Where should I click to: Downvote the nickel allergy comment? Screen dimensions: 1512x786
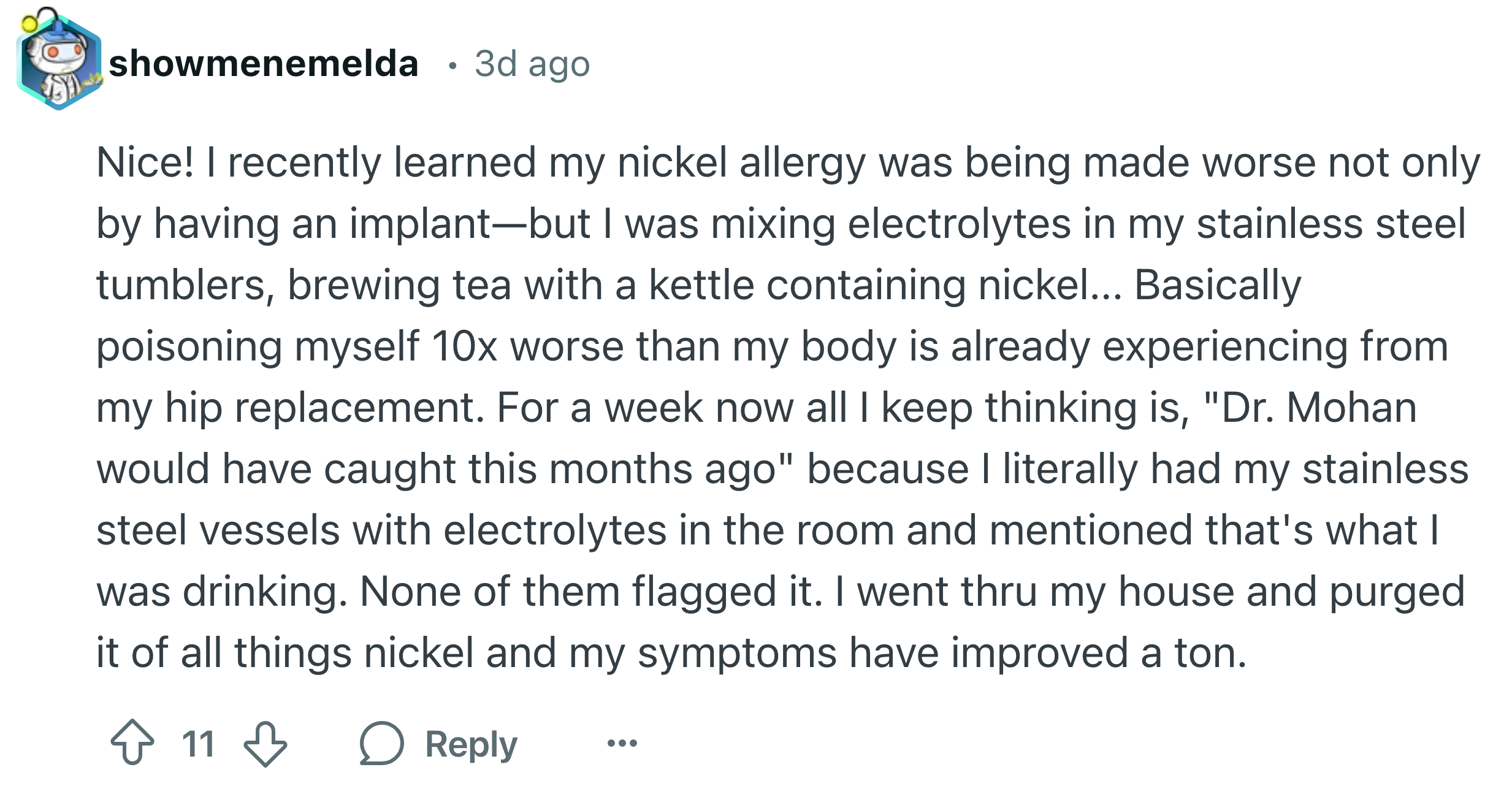265,744
